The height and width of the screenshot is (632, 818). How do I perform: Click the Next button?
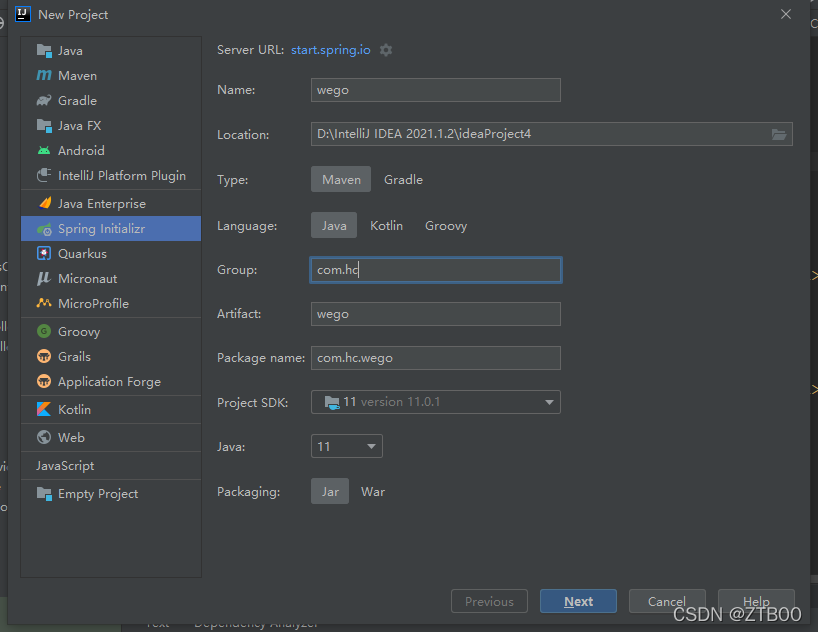point(578,601)
